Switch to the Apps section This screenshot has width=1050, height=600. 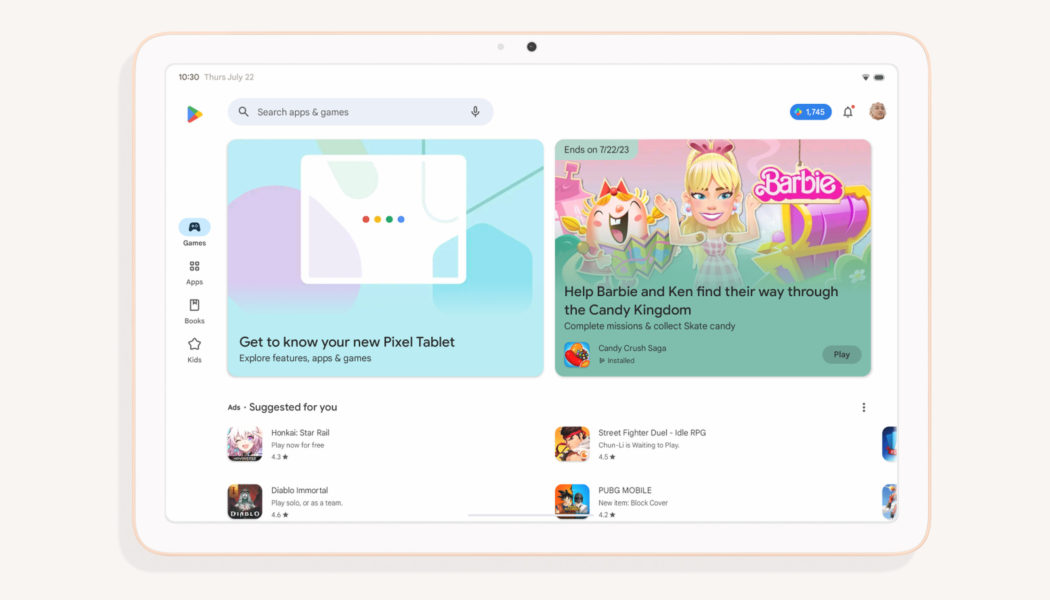(x=193, y=268)
